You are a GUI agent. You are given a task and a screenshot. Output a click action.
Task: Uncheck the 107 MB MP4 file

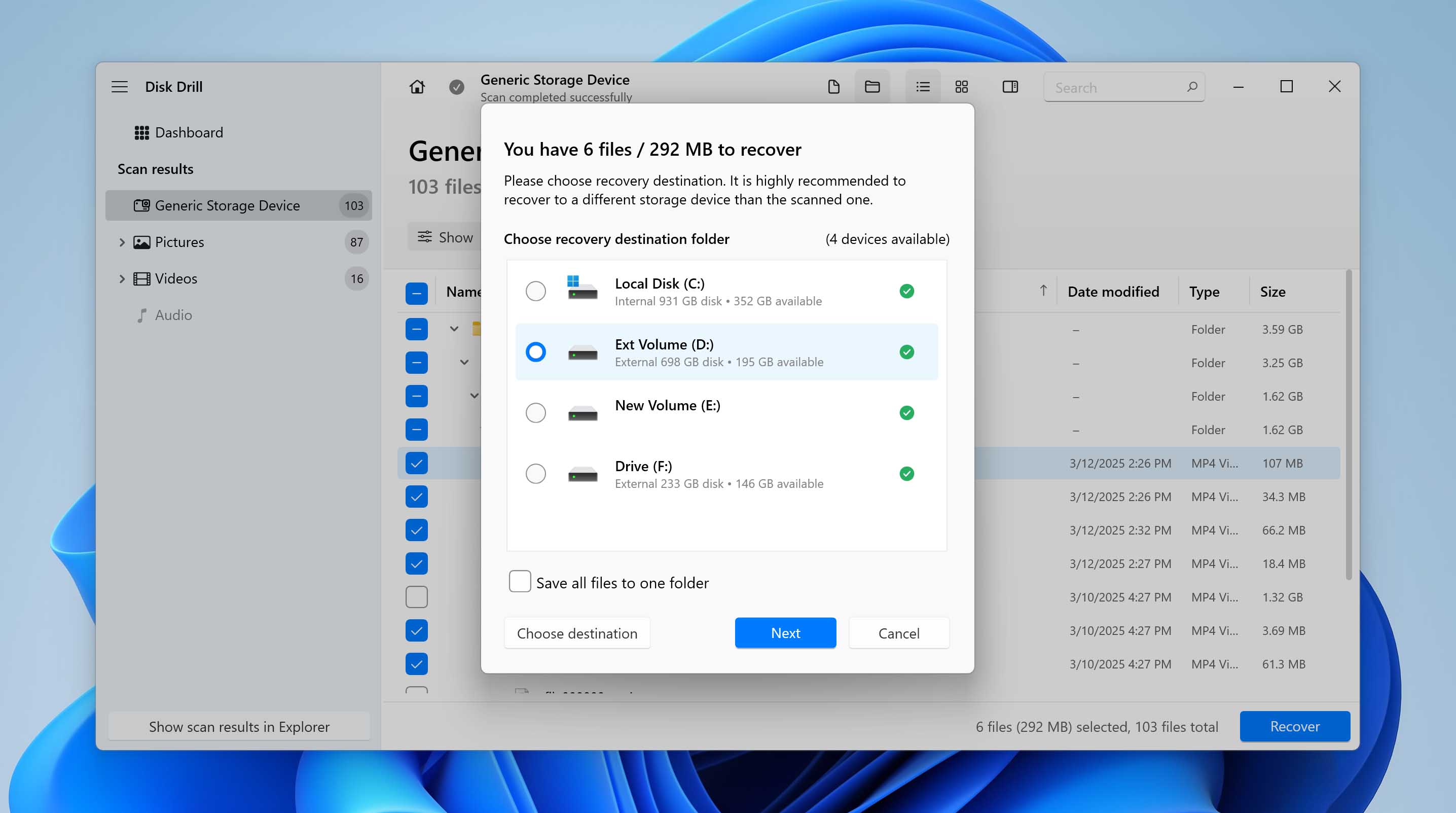pyautogui.click(x=417, y=463)
